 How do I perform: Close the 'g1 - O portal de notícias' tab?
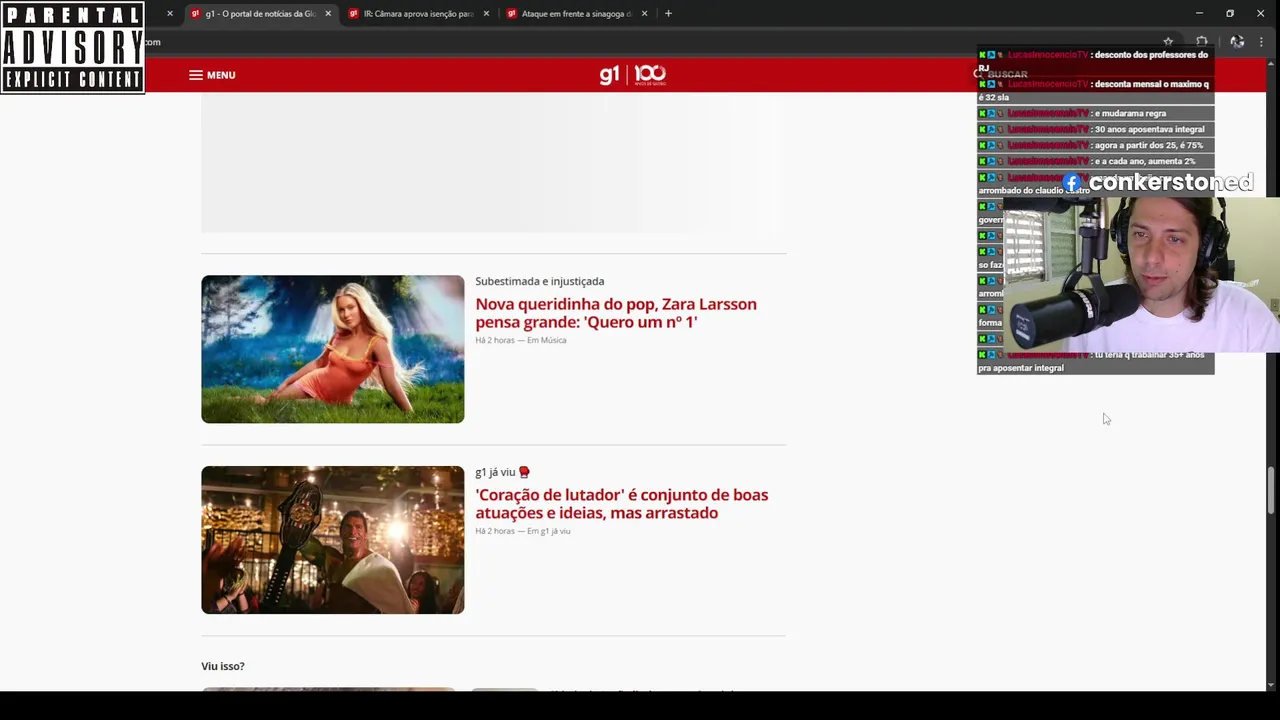[328, 14]
